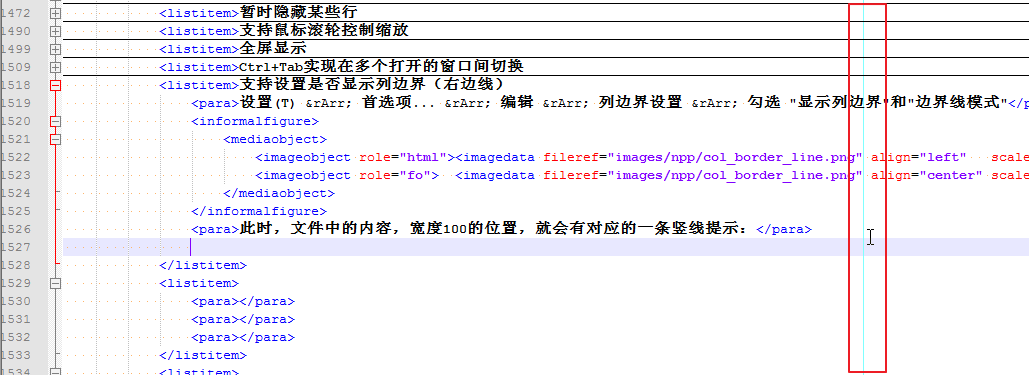This screenshot has width=1029, height=375.
Task: Click the text Ctrl+Tab实现在多个打开的窗口间切换
Action: point(381,67)
